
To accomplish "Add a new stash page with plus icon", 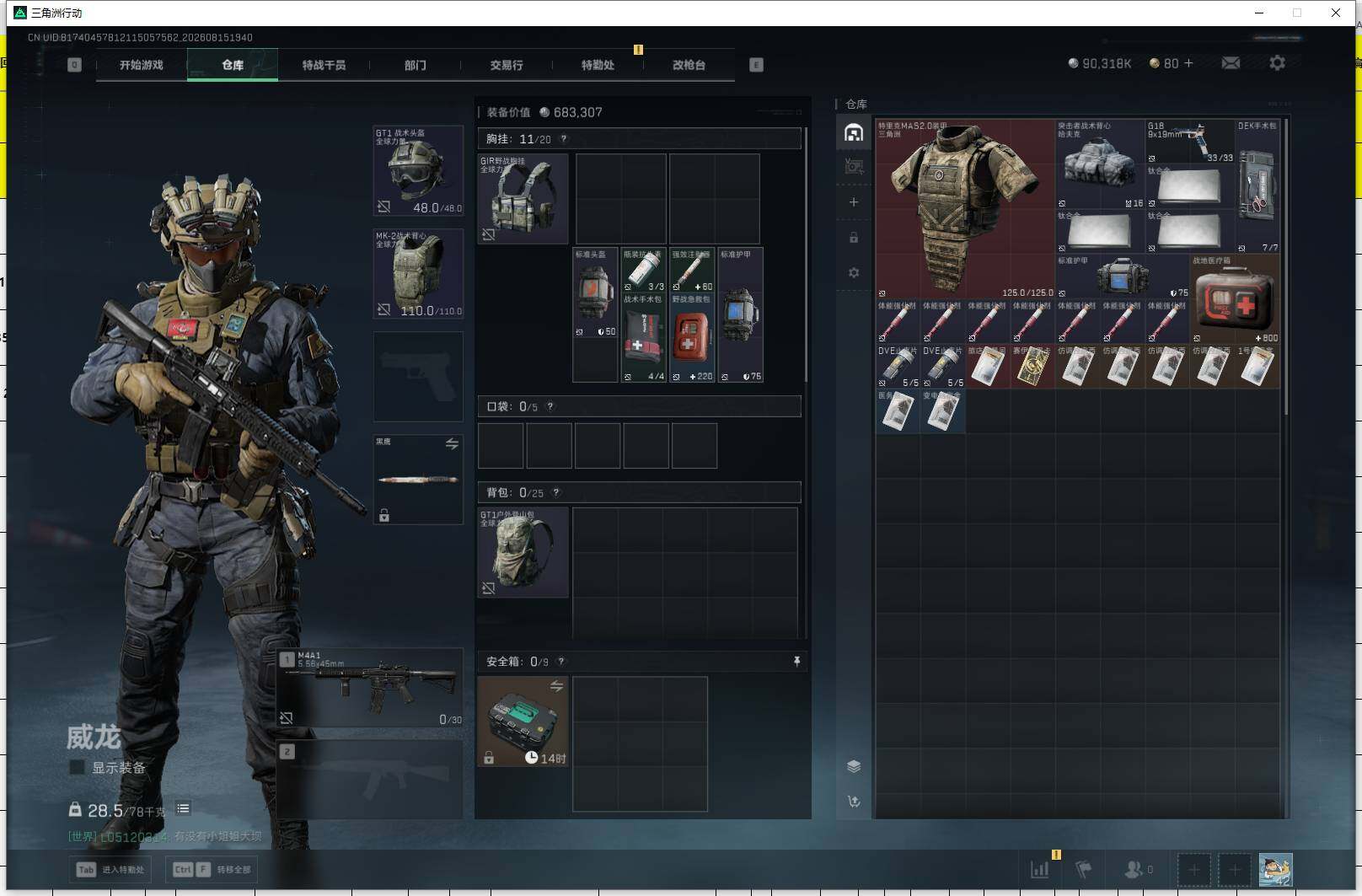I will pyautogui.click(x=854, y=202).
